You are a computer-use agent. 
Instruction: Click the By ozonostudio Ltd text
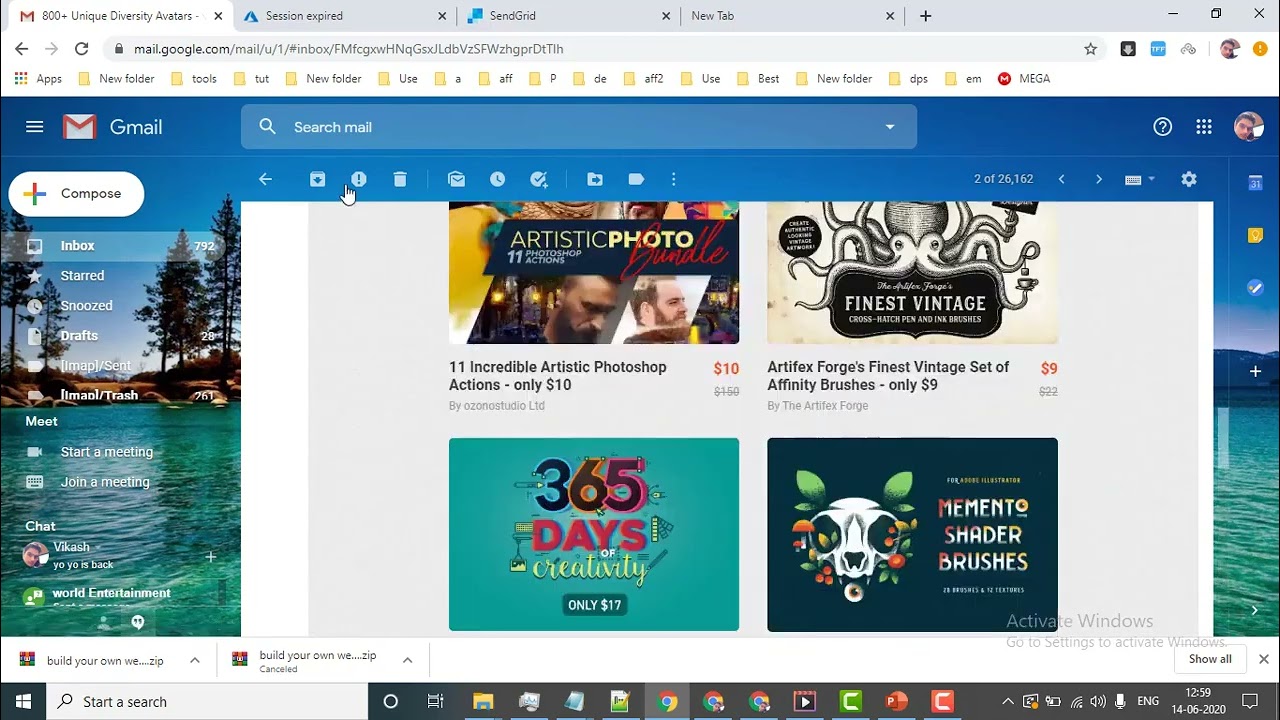pos(497,406)
